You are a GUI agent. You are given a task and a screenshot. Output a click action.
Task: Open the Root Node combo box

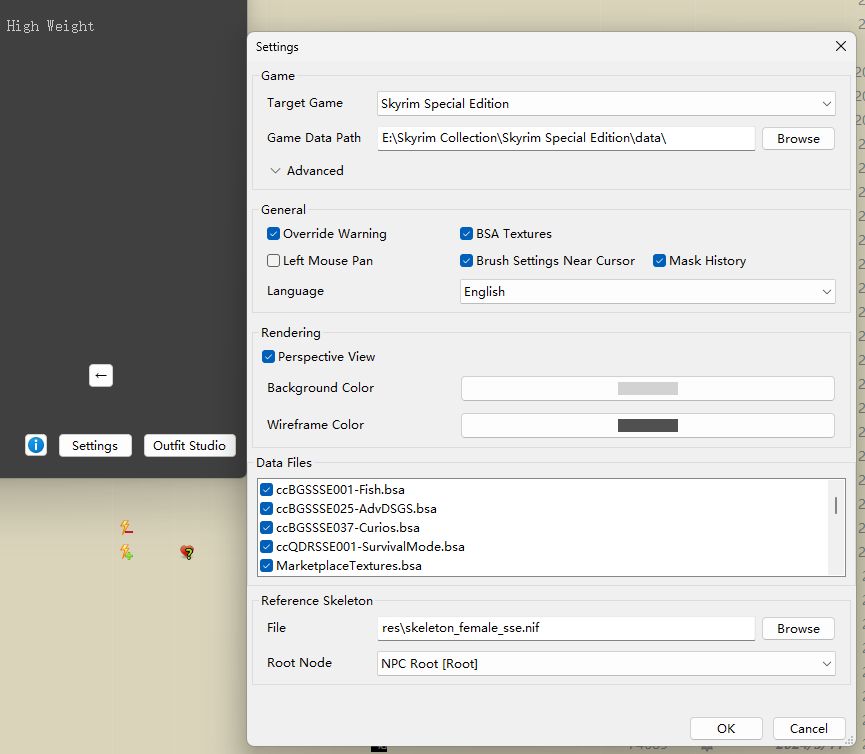(x=606, y=663)
